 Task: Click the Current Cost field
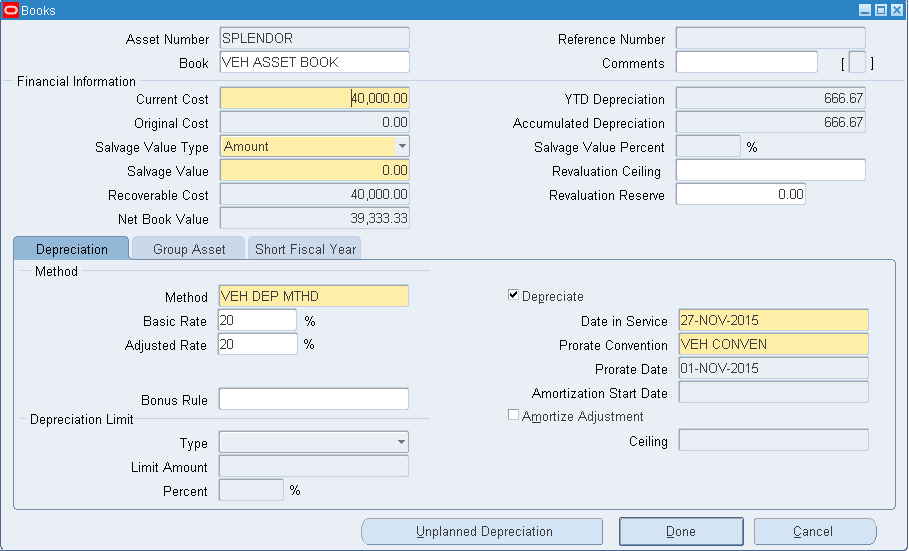(x=314, y=98)
